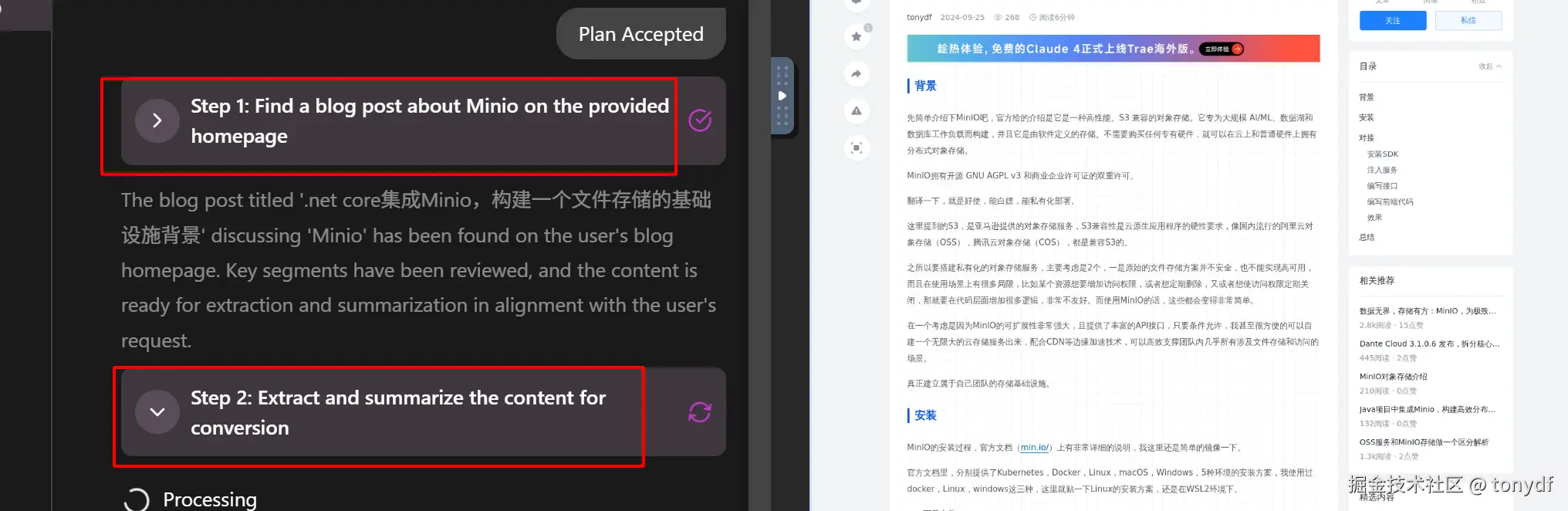Click Step 2 refresh progress icon

pyautogui.click(x=700, y=412)
